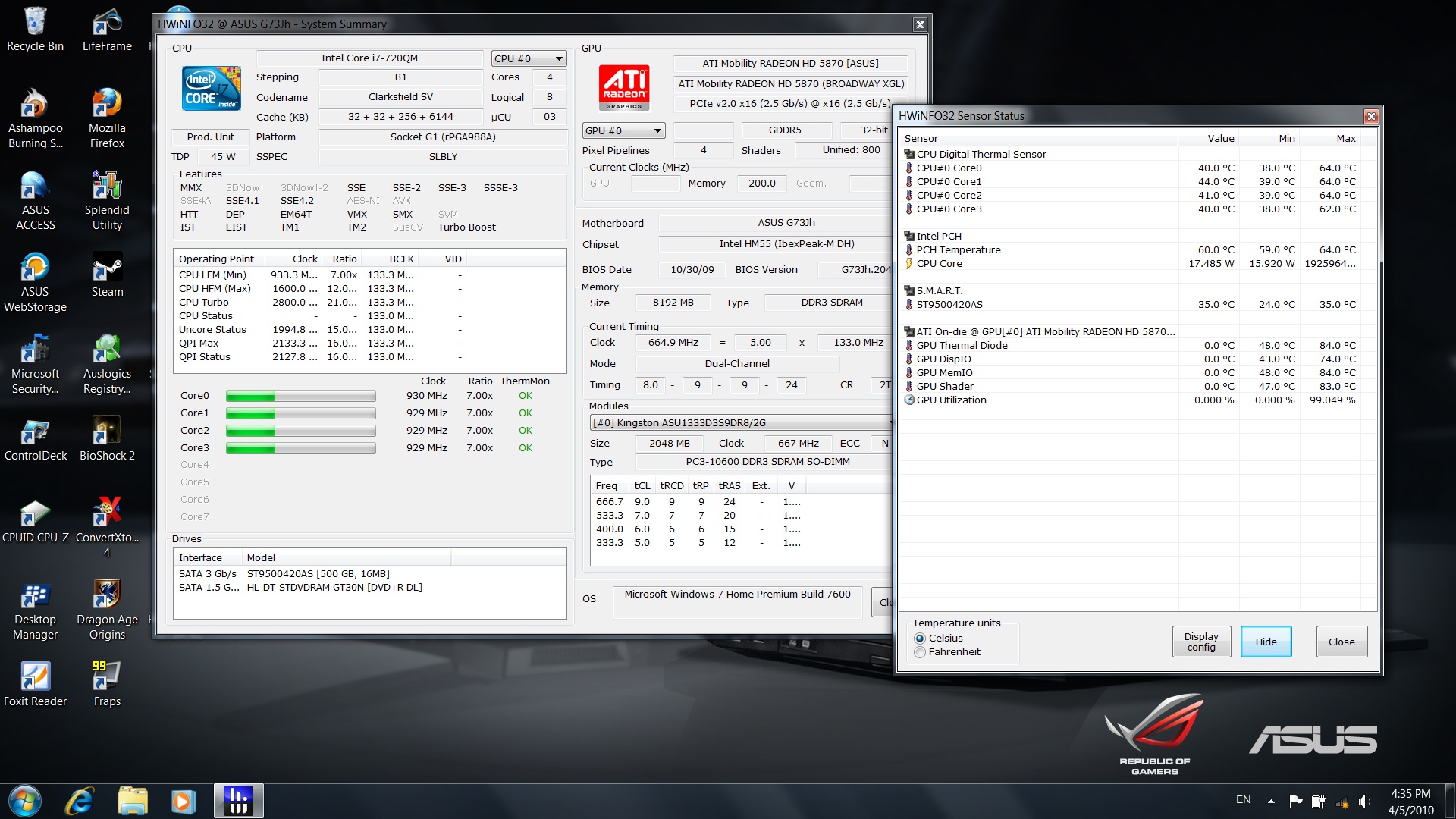
Task: Select the CPU#0 Core0 sensor row
Action: click(1130, 168)
